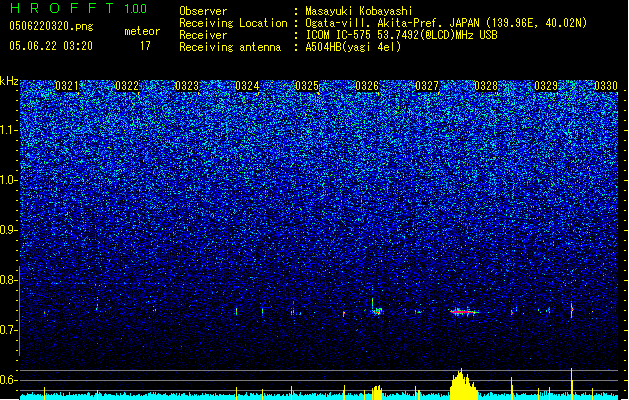Click the 0325 time marker

[307, 86]
